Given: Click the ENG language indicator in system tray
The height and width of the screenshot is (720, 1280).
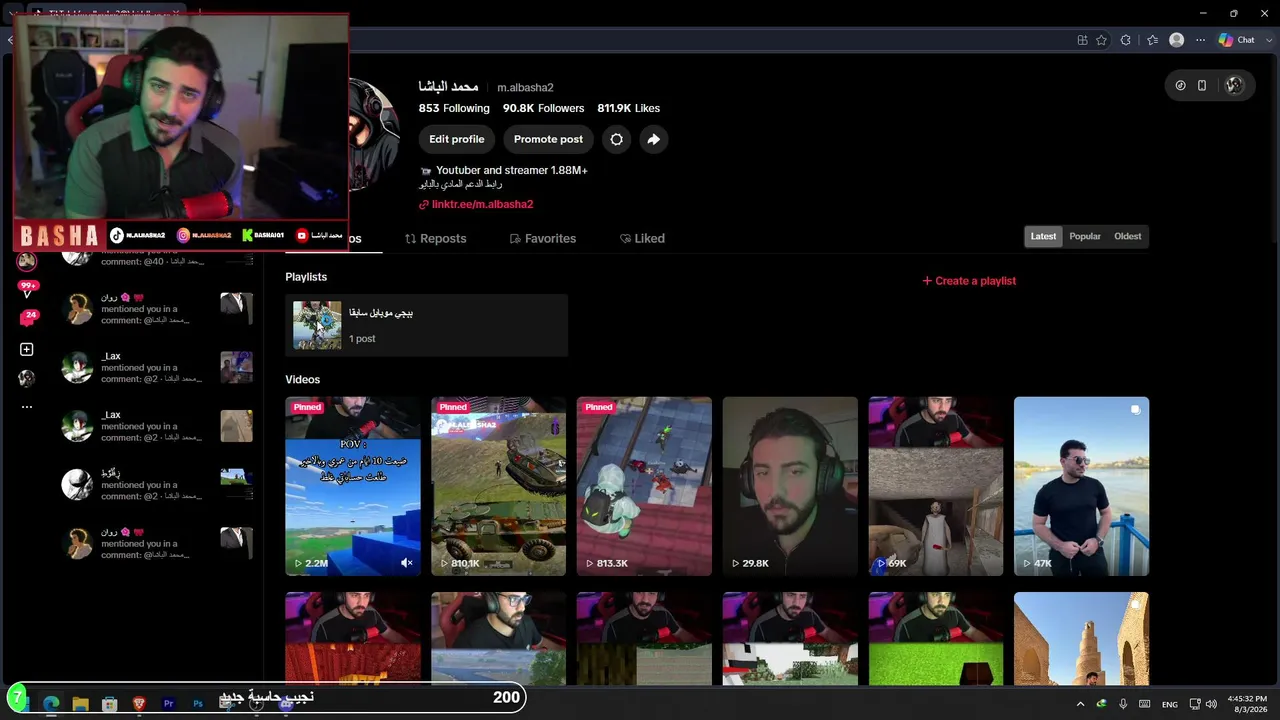Looking at the screenshot, I should tap(1169, 704).
